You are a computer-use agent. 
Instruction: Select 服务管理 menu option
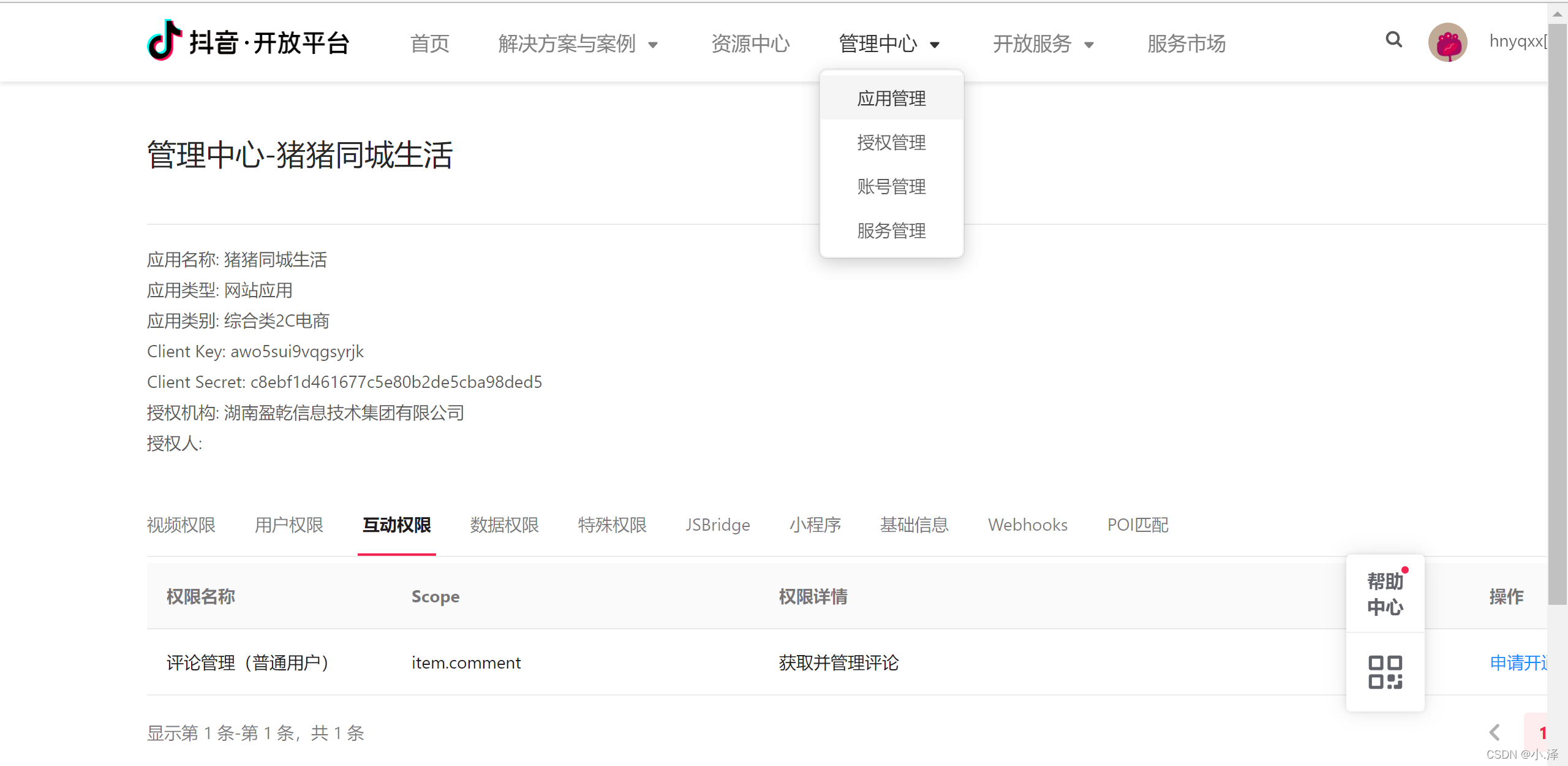tap(891, 231)
